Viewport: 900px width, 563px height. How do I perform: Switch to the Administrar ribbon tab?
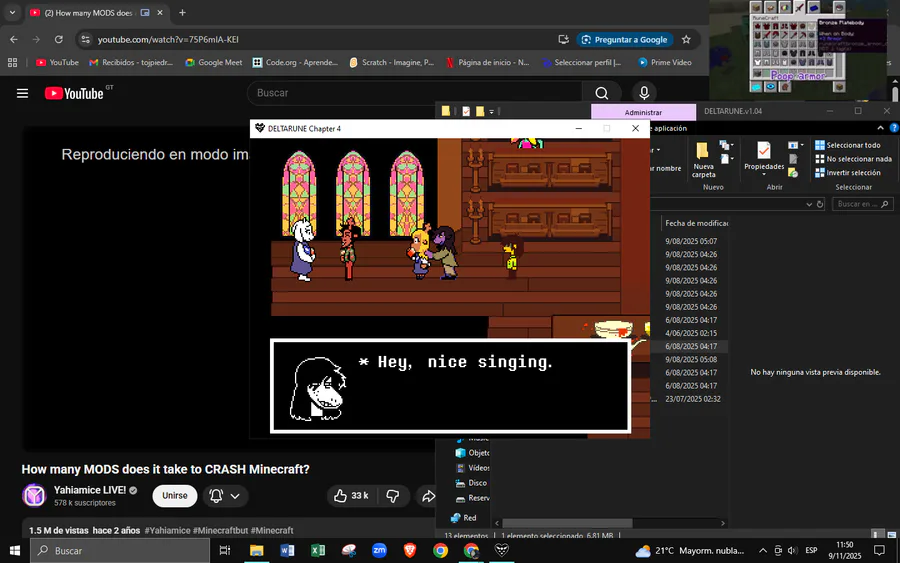pos(643,112)
